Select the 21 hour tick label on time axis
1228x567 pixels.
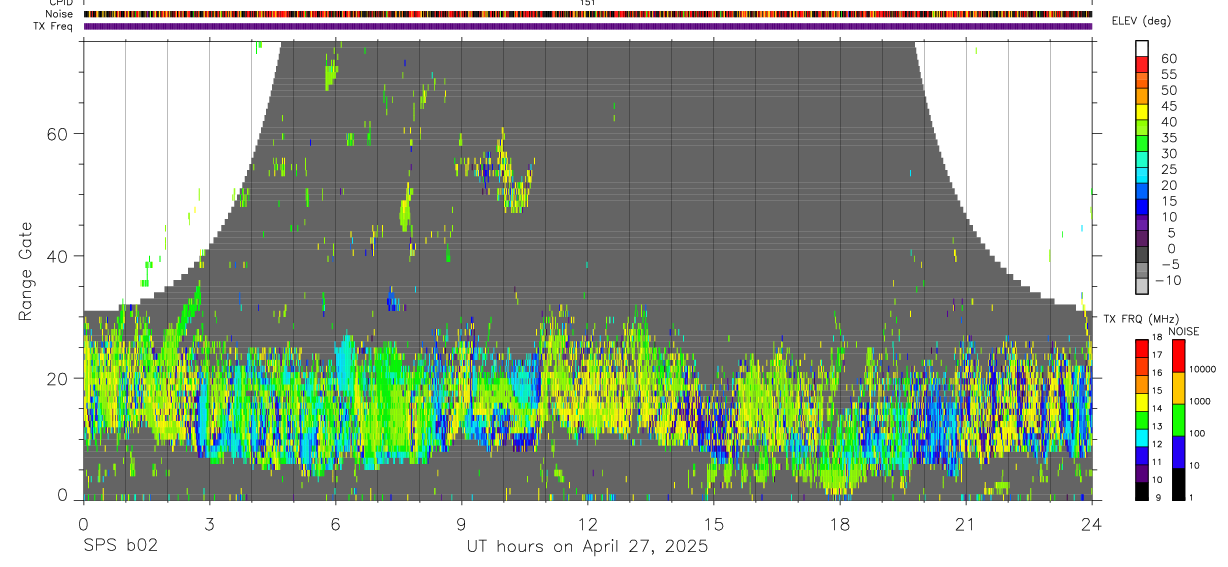(x=965, y=524)
